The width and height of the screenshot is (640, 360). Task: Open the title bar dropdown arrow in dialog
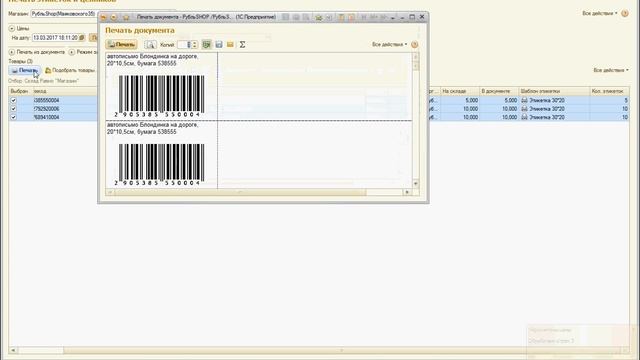(x=393, y=18)
